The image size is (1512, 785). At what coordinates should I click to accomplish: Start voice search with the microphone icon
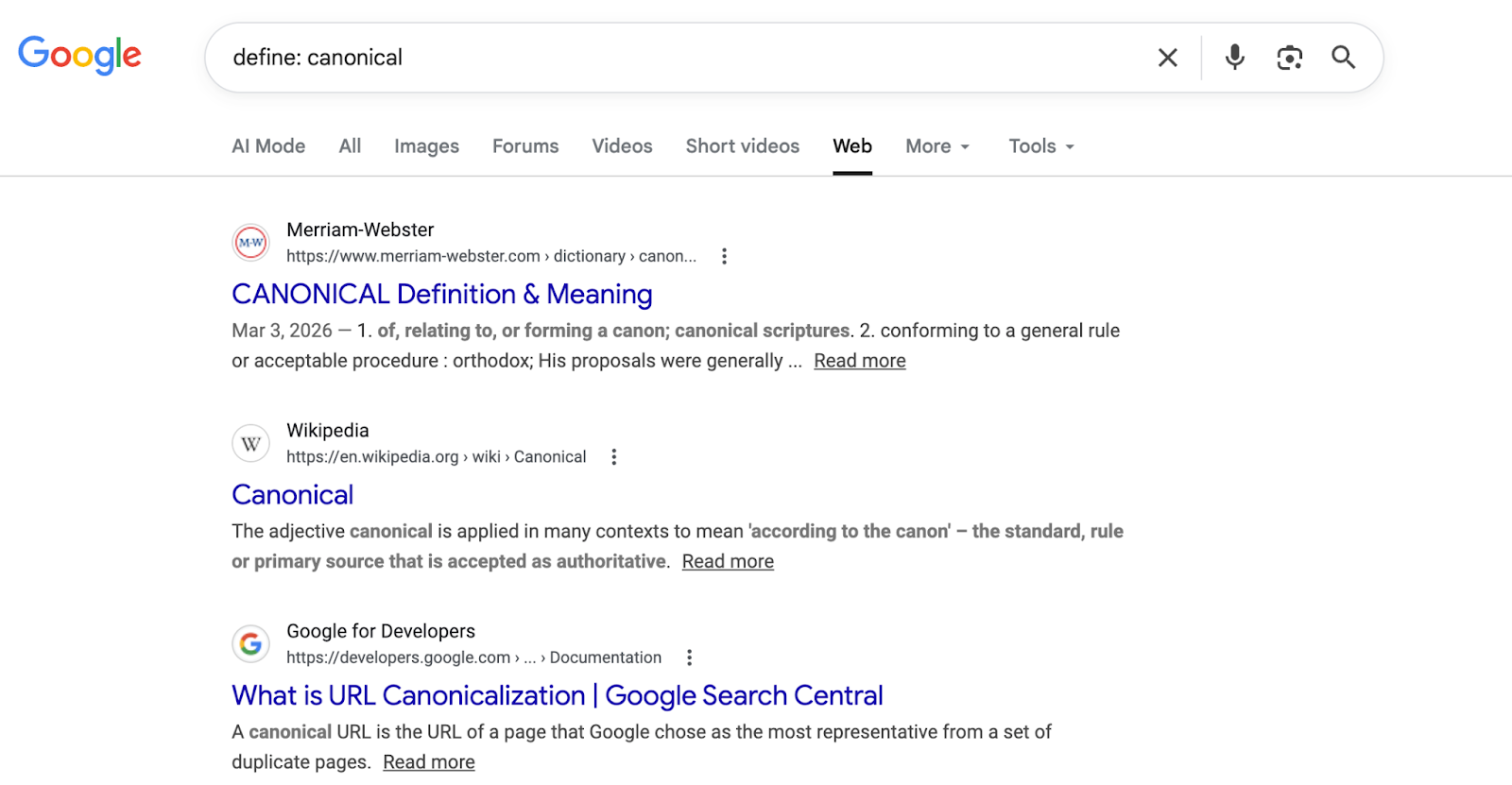click(x=1234, y=58)
